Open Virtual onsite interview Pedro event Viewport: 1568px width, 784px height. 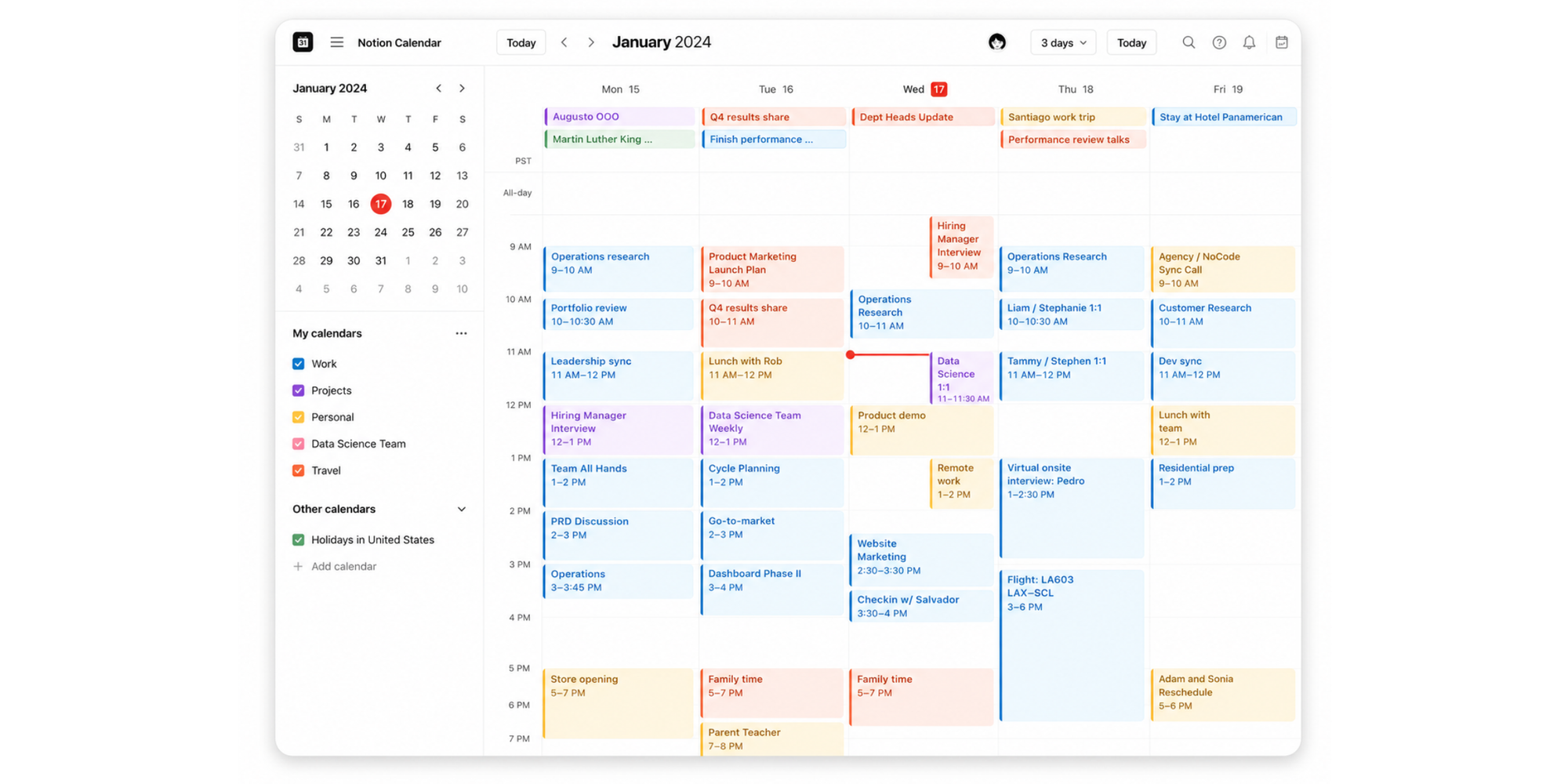coord(1073,508)
